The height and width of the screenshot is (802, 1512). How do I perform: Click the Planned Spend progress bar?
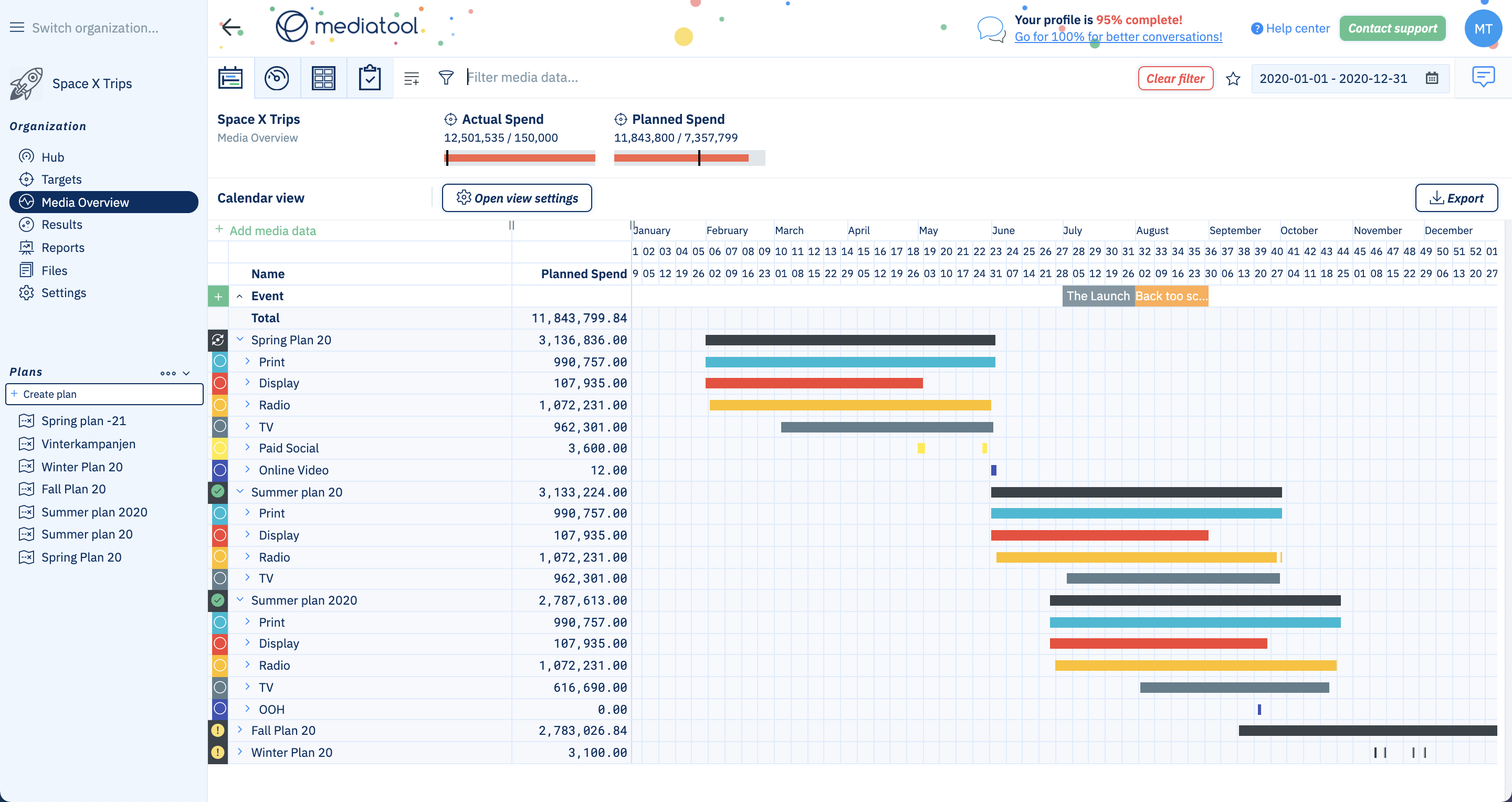[x=689, y=158]
